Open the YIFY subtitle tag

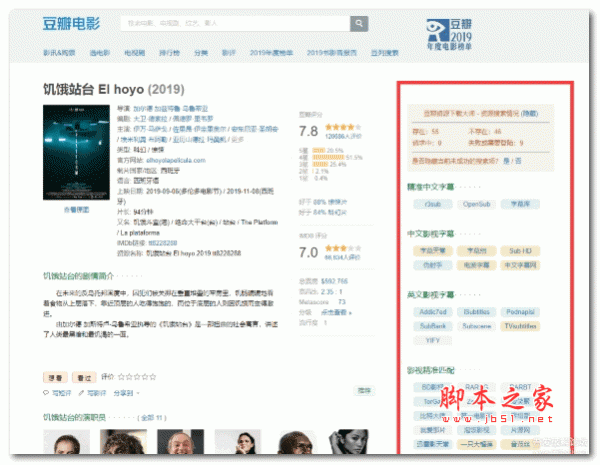click(433, 341)
